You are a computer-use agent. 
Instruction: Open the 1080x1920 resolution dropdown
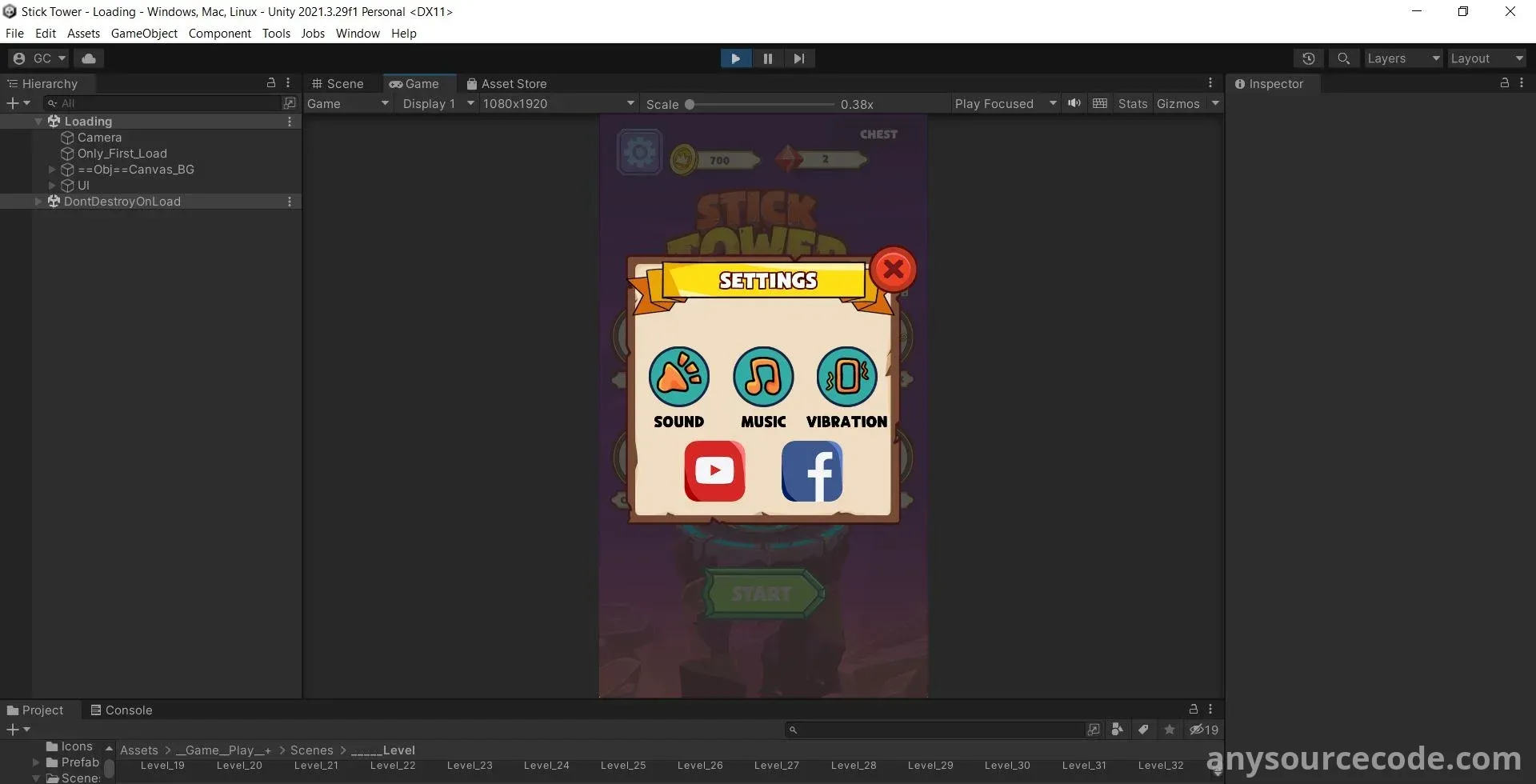[x=558, y=104]
